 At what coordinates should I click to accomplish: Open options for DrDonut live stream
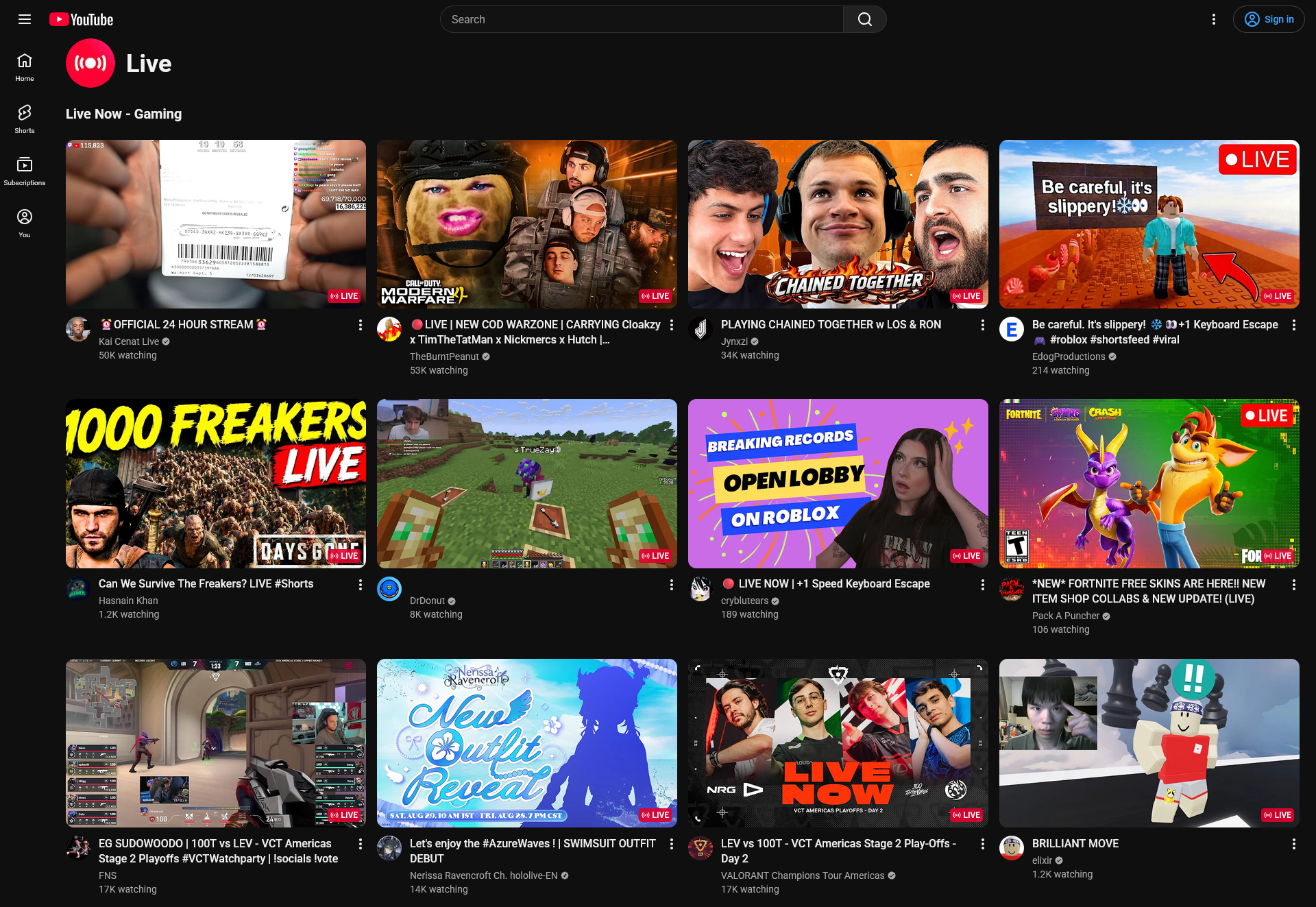[x=672, y=584]
